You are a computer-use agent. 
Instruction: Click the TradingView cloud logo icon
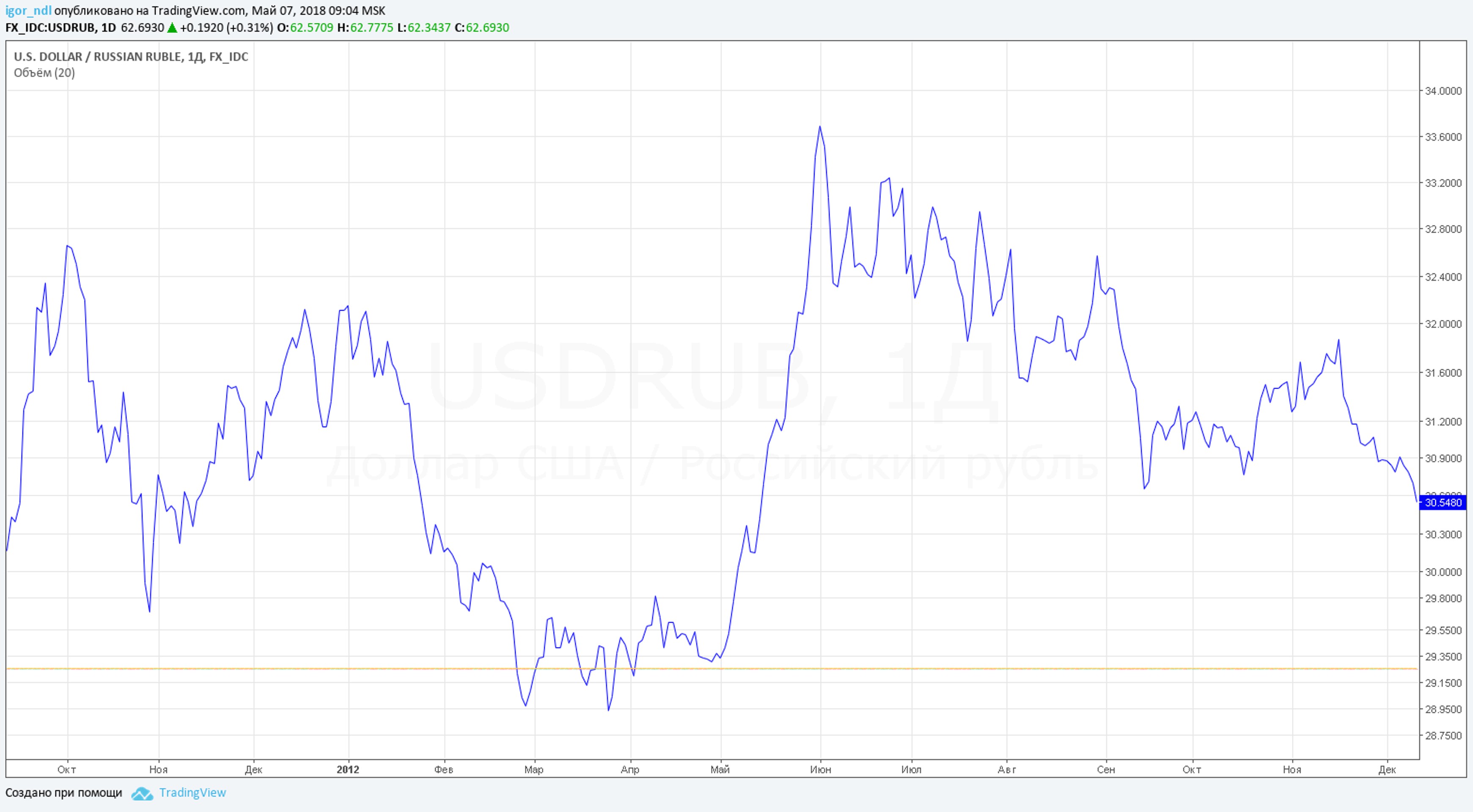tap(142, 794)
